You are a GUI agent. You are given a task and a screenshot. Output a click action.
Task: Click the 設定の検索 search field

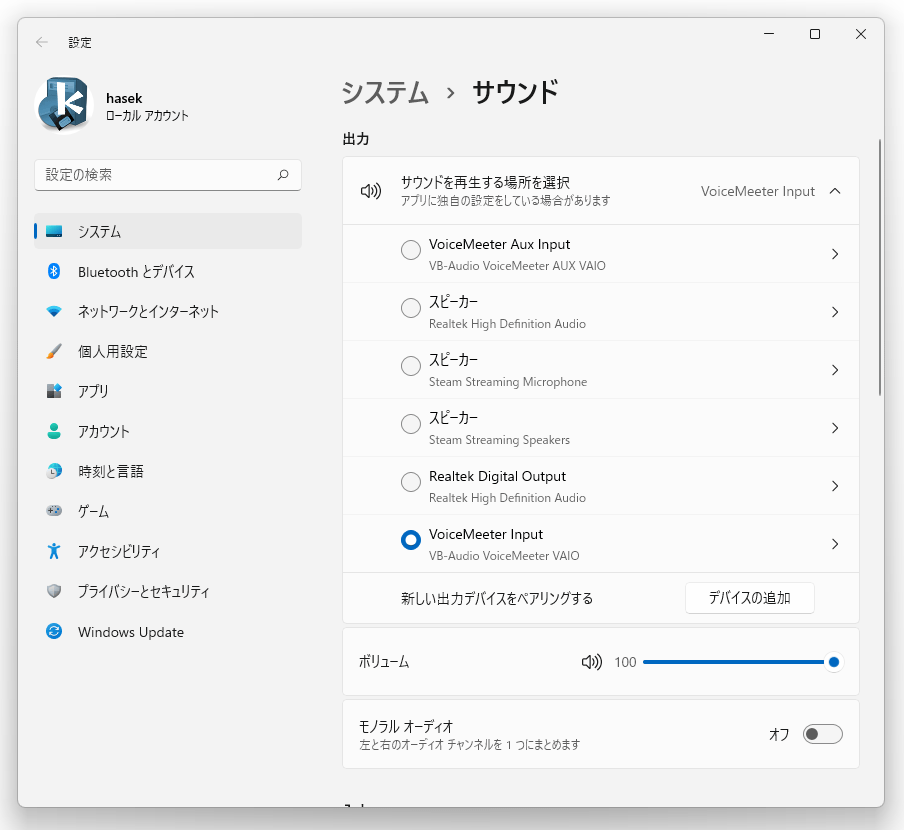tap(168, 175)
